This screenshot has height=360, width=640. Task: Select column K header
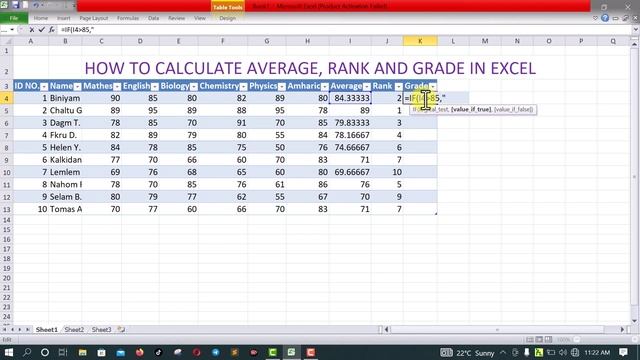[420, 41]
